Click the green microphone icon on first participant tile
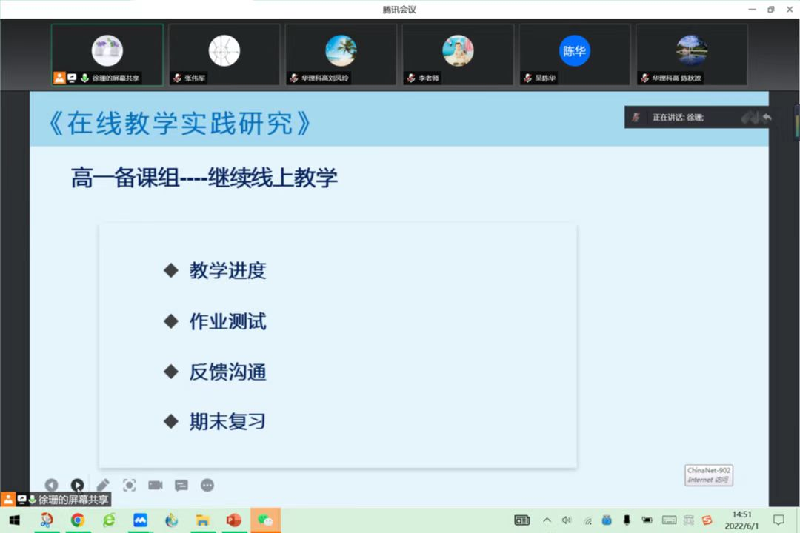Viewport: 800px width, 533px height. coord(85,78)
